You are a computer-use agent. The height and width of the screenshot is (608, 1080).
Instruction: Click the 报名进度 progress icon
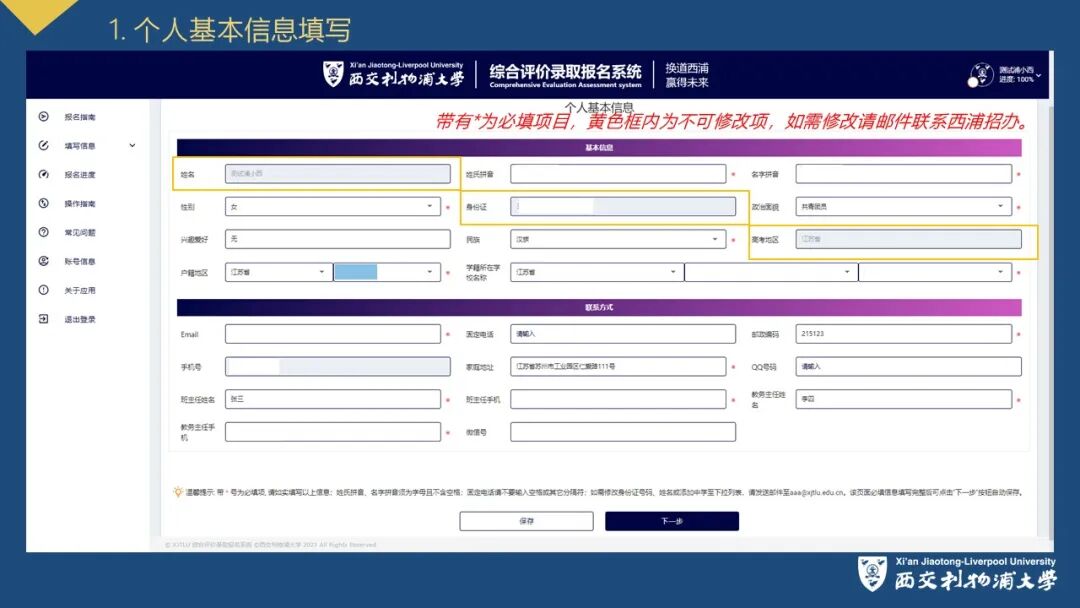pyautogui.click(x=42, y=174)
